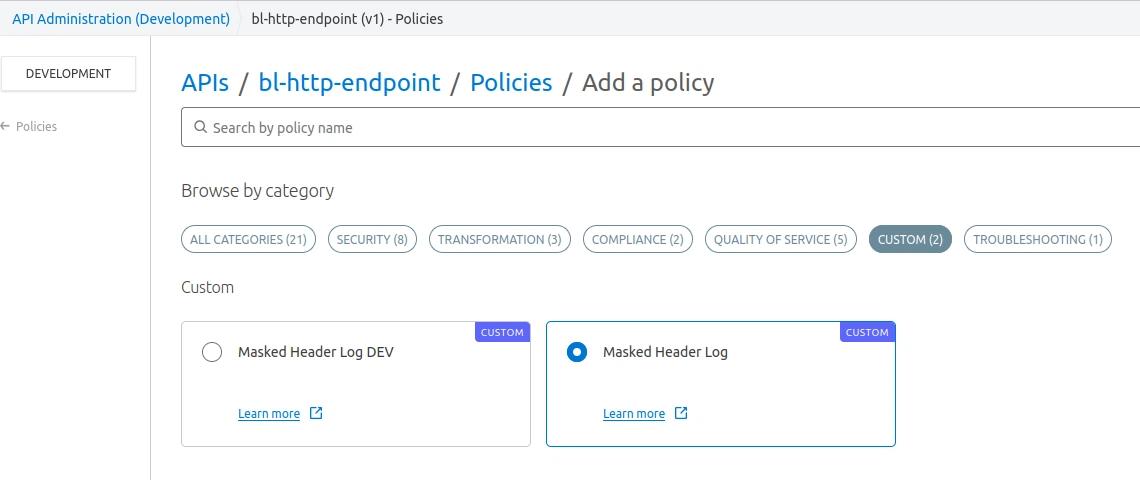This screenshot has width=1140, height=480.
Task: Open API Administration (Development) in top bar
Action: point(121,19)
